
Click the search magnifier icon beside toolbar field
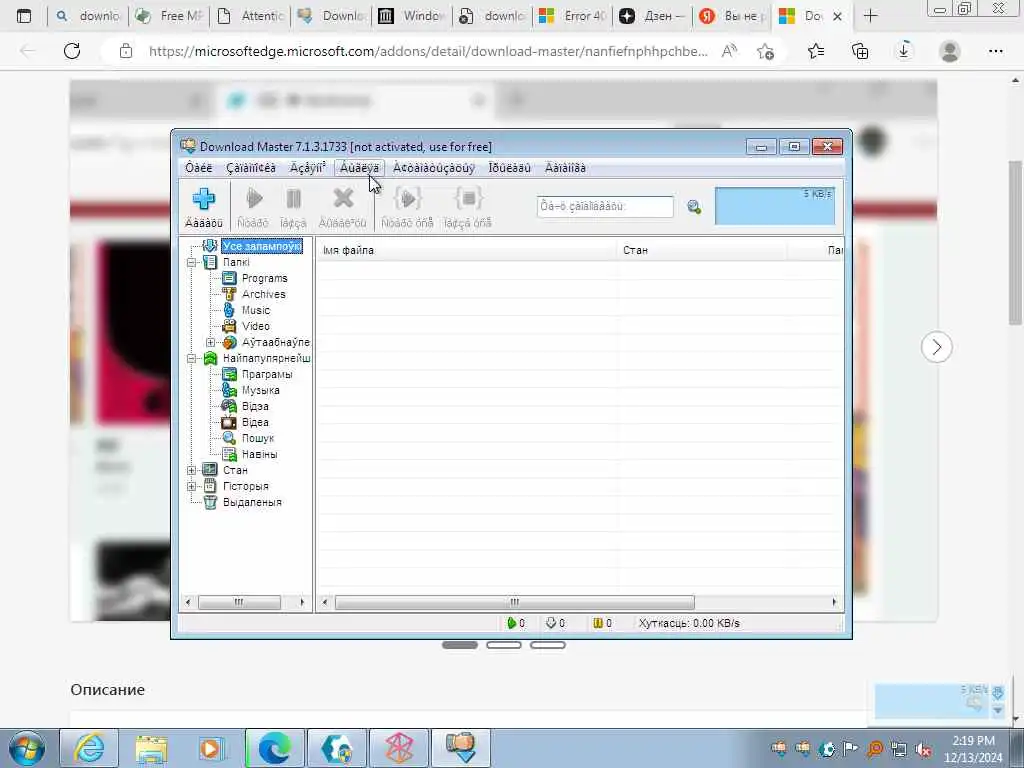pos(694,207)
